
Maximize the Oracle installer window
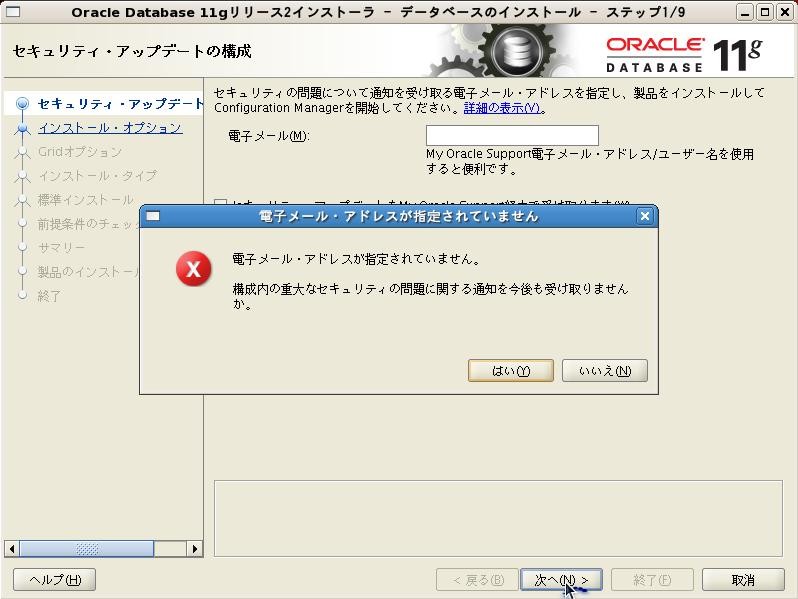pyautogui.click(x=765, y=12)
